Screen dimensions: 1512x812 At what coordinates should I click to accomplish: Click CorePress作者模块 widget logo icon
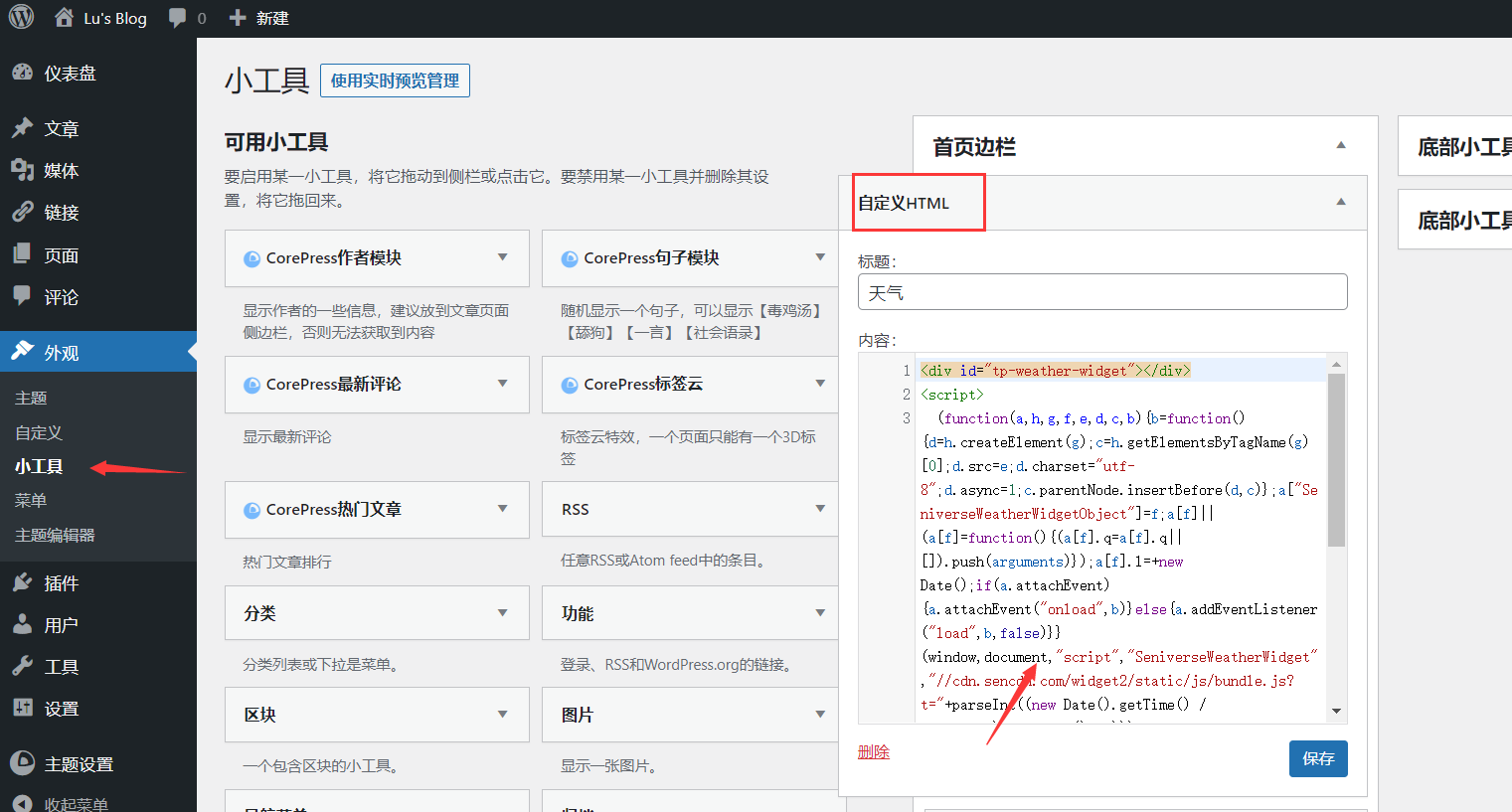click(x=252, y=258)
